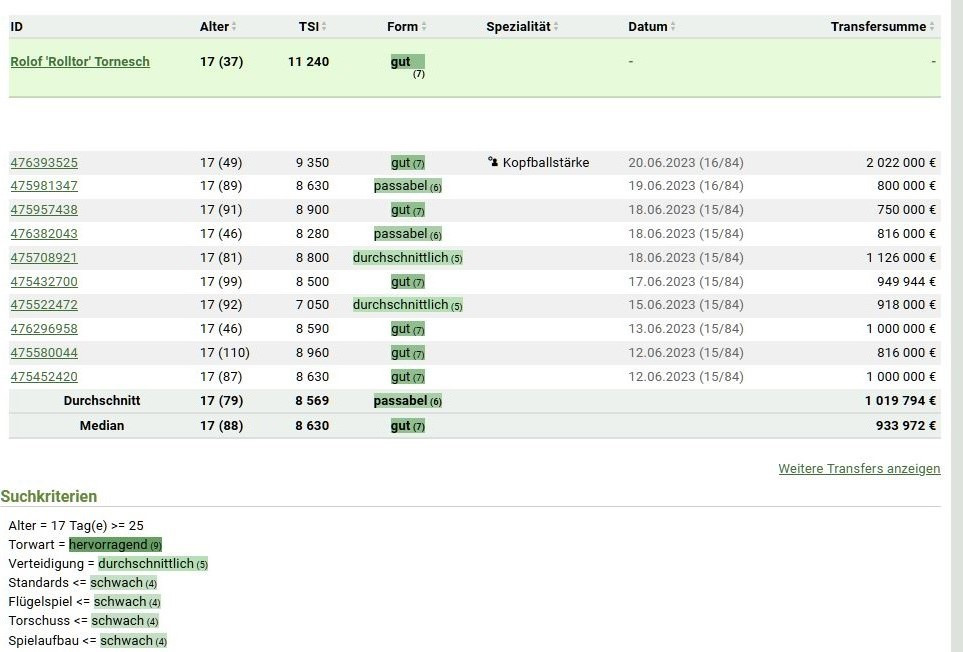
Task: Click Spielaufbau schwach (4) skill label
Action: pos(133,640)
